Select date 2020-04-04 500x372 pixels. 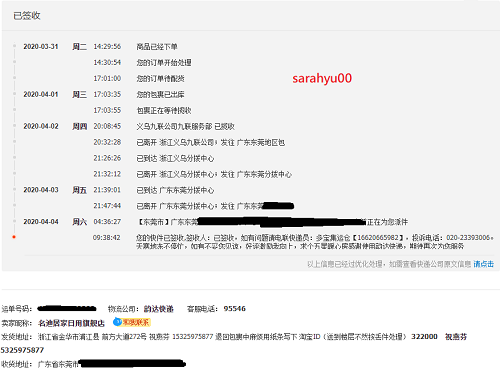41,222
